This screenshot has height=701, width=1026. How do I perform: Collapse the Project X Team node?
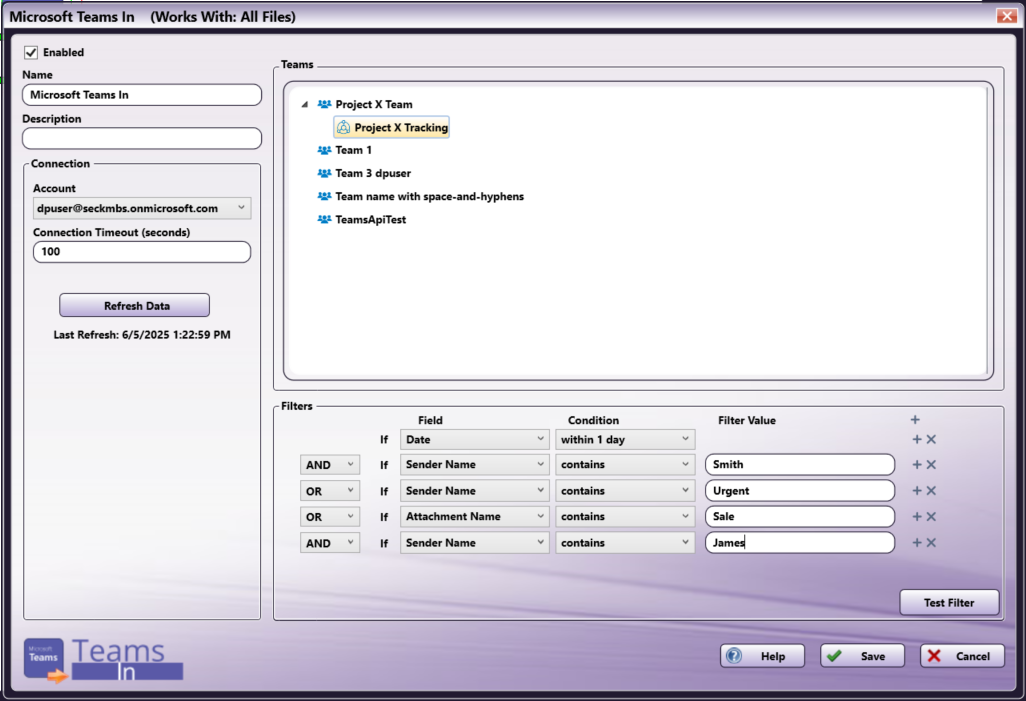(304, 104)
